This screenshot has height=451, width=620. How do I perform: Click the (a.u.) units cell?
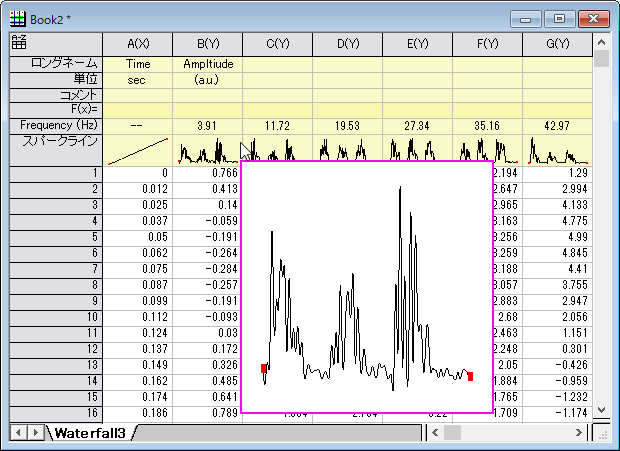click(208, 80)
